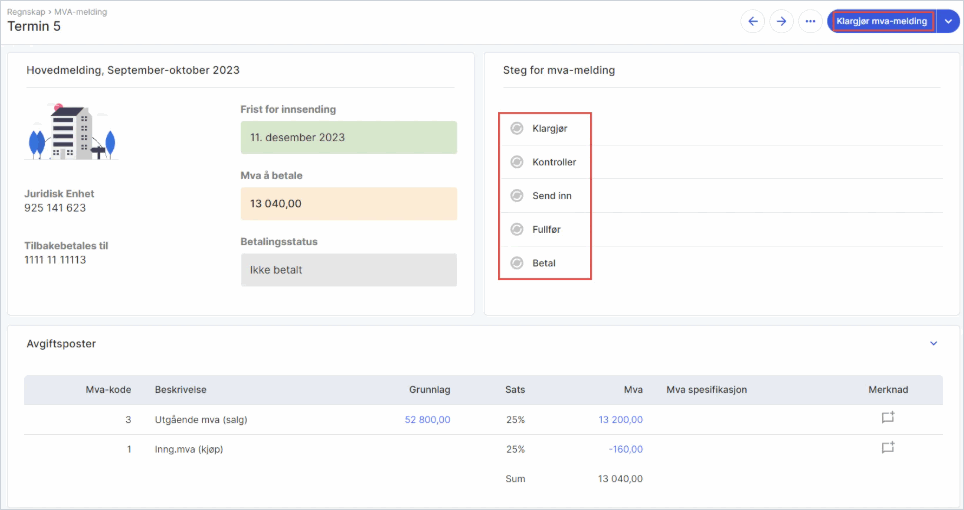Click the Kontroller step status icon
Image resolution: width=964 pixels, height=510 pixels.
click(x=517, y=162)
